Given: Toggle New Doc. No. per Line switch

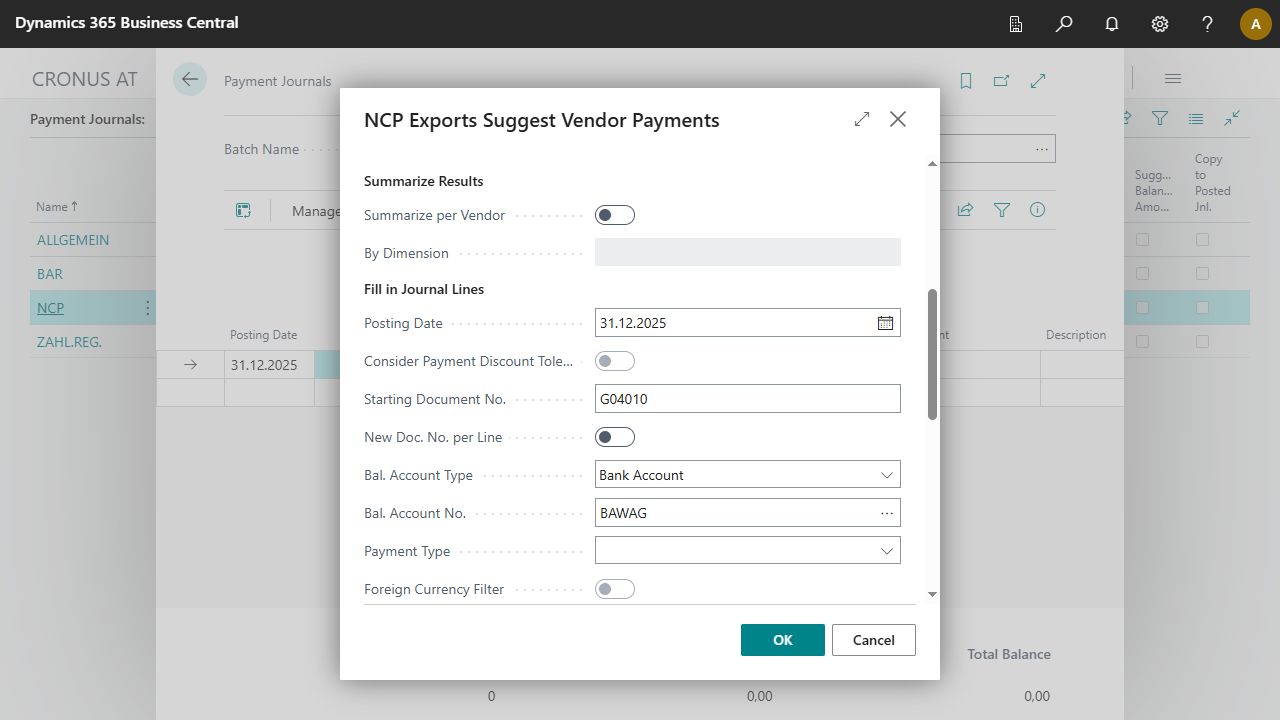Looking at the screenshot, I should tap(615, 437).
